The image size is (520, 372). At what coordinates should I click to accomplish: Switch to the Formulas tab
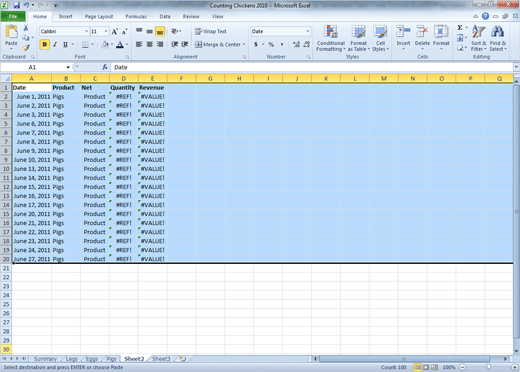coord(136,16)
